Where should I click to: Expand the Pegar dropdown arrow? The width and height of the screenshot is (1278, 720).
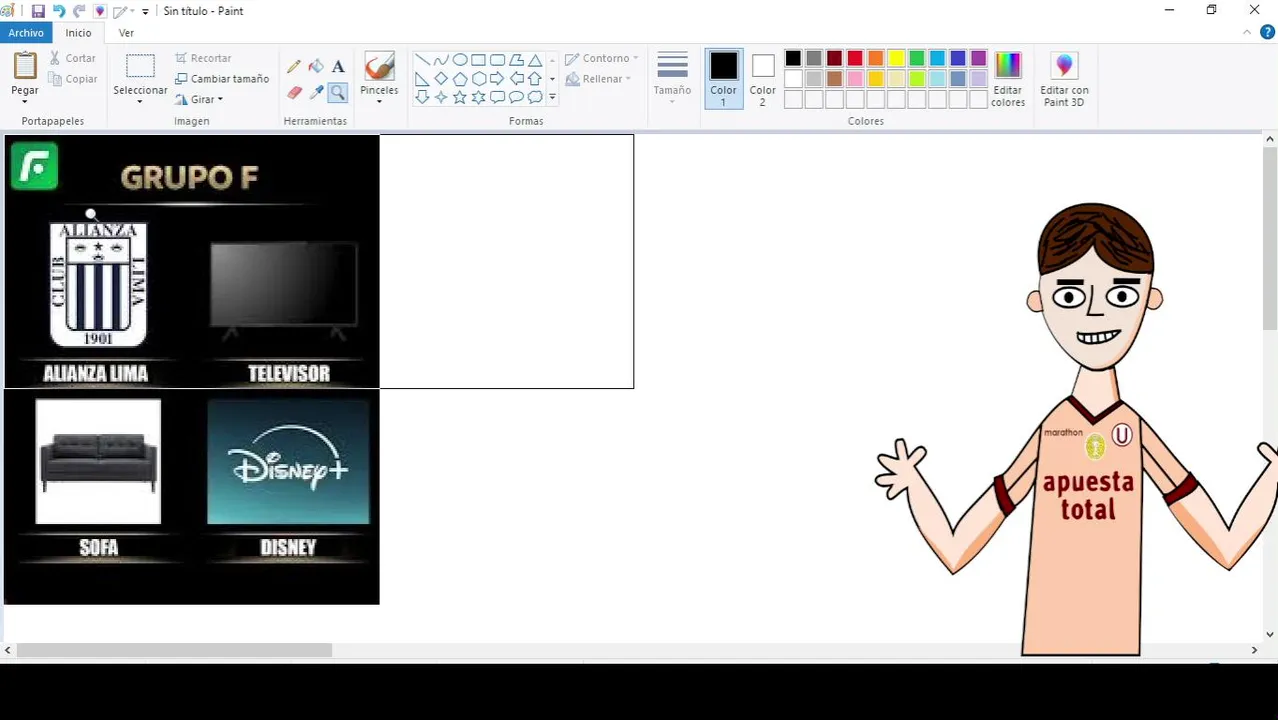pos(25,102)
